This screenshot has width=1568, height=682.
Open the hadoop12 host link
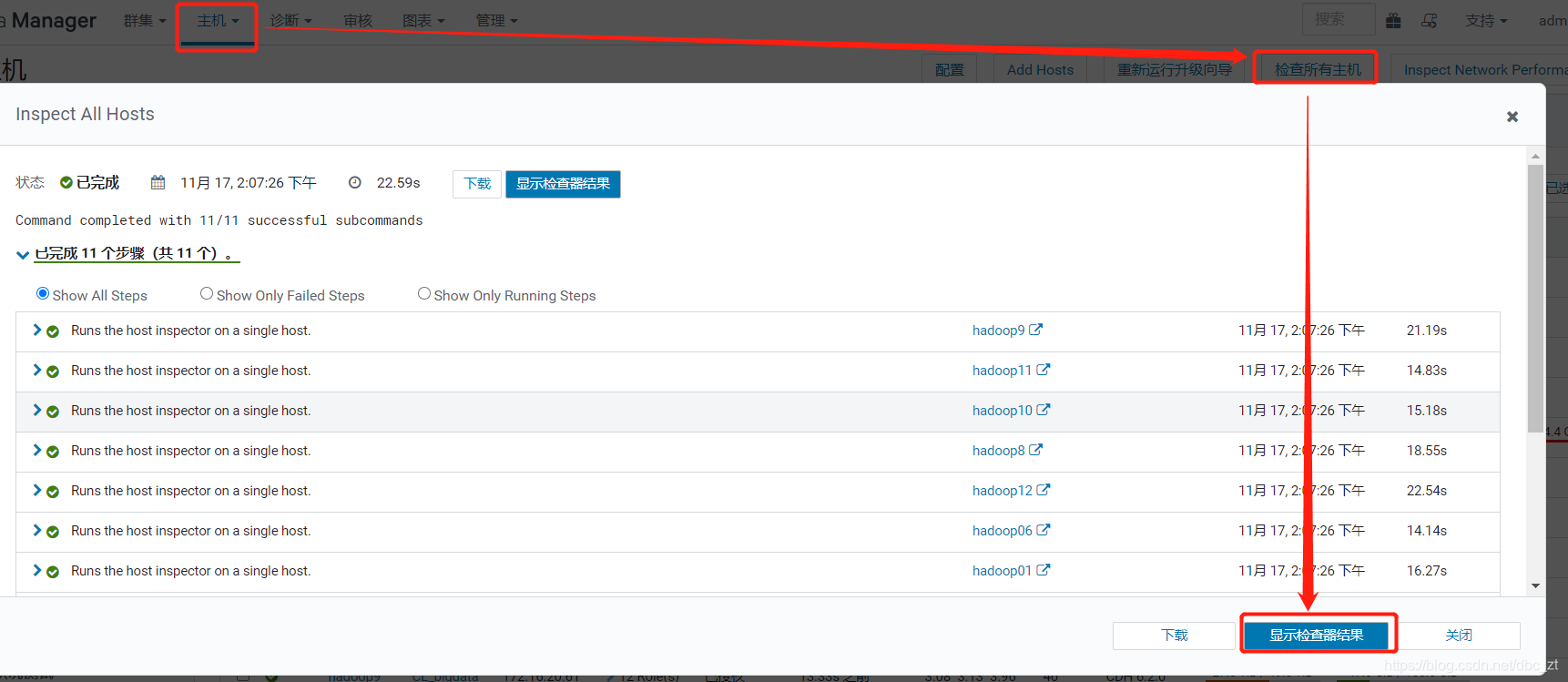pyautogui.click(x=1002, y=491)
